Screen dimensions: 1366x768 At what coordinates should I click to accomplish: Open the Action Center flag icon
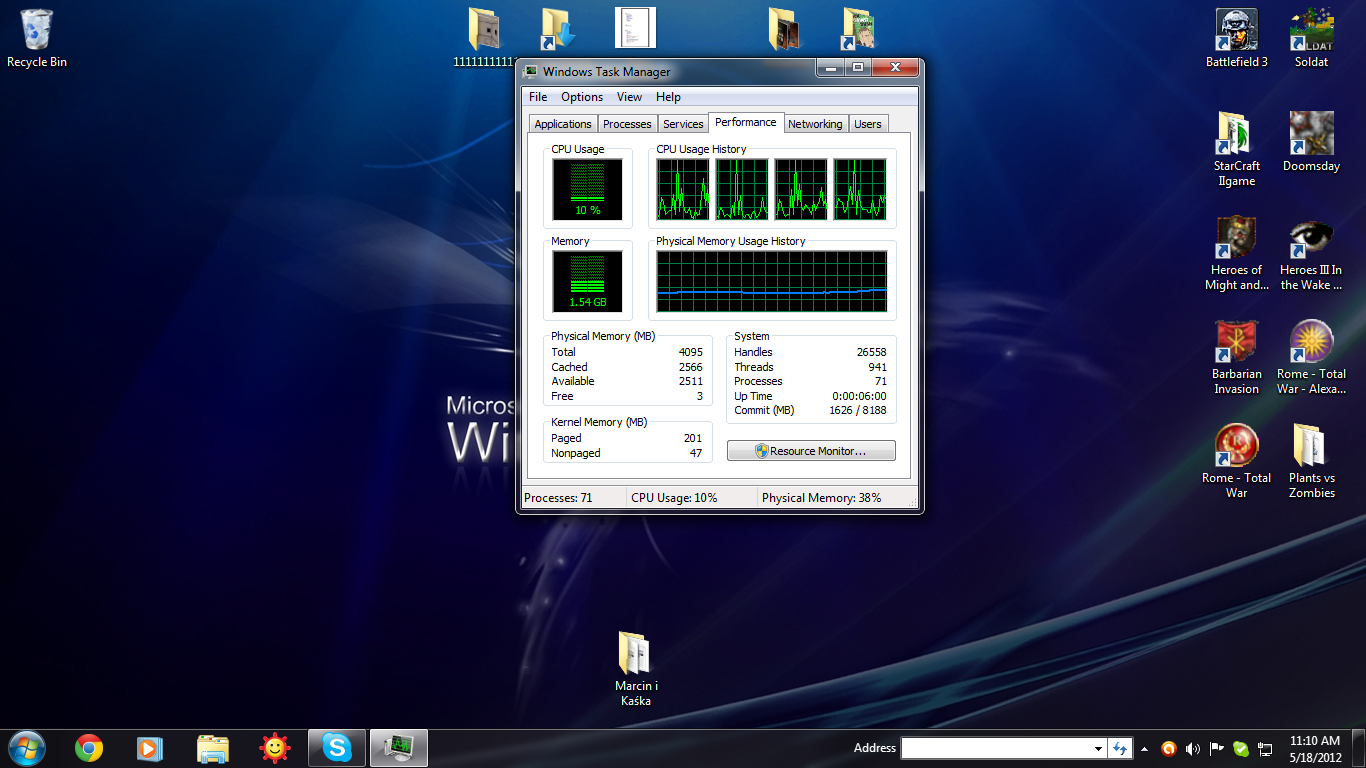pos(1216,748)
